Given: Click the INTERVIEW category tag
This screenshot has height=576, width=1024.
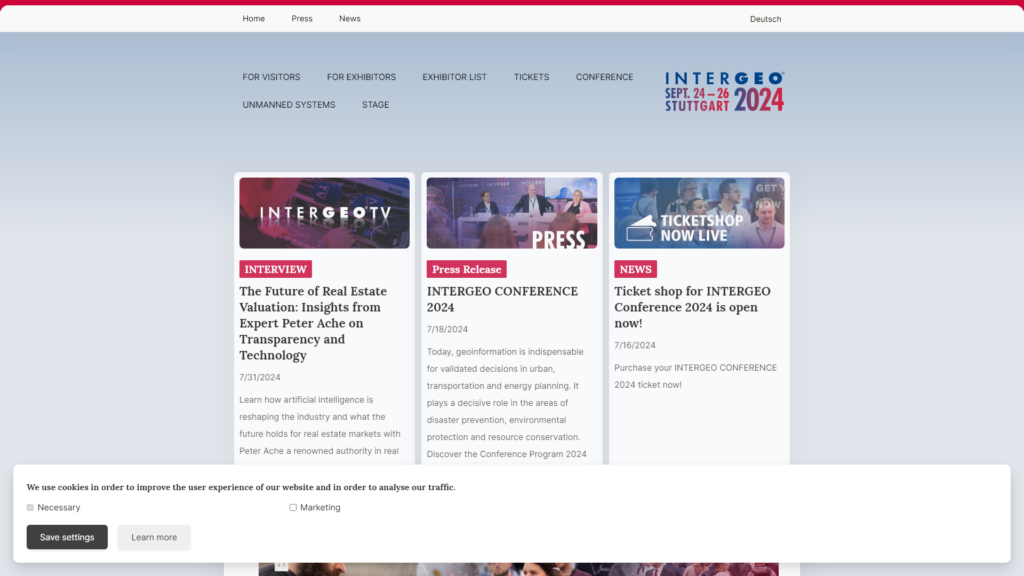Looking at the screenshot, I should point(276,269).
